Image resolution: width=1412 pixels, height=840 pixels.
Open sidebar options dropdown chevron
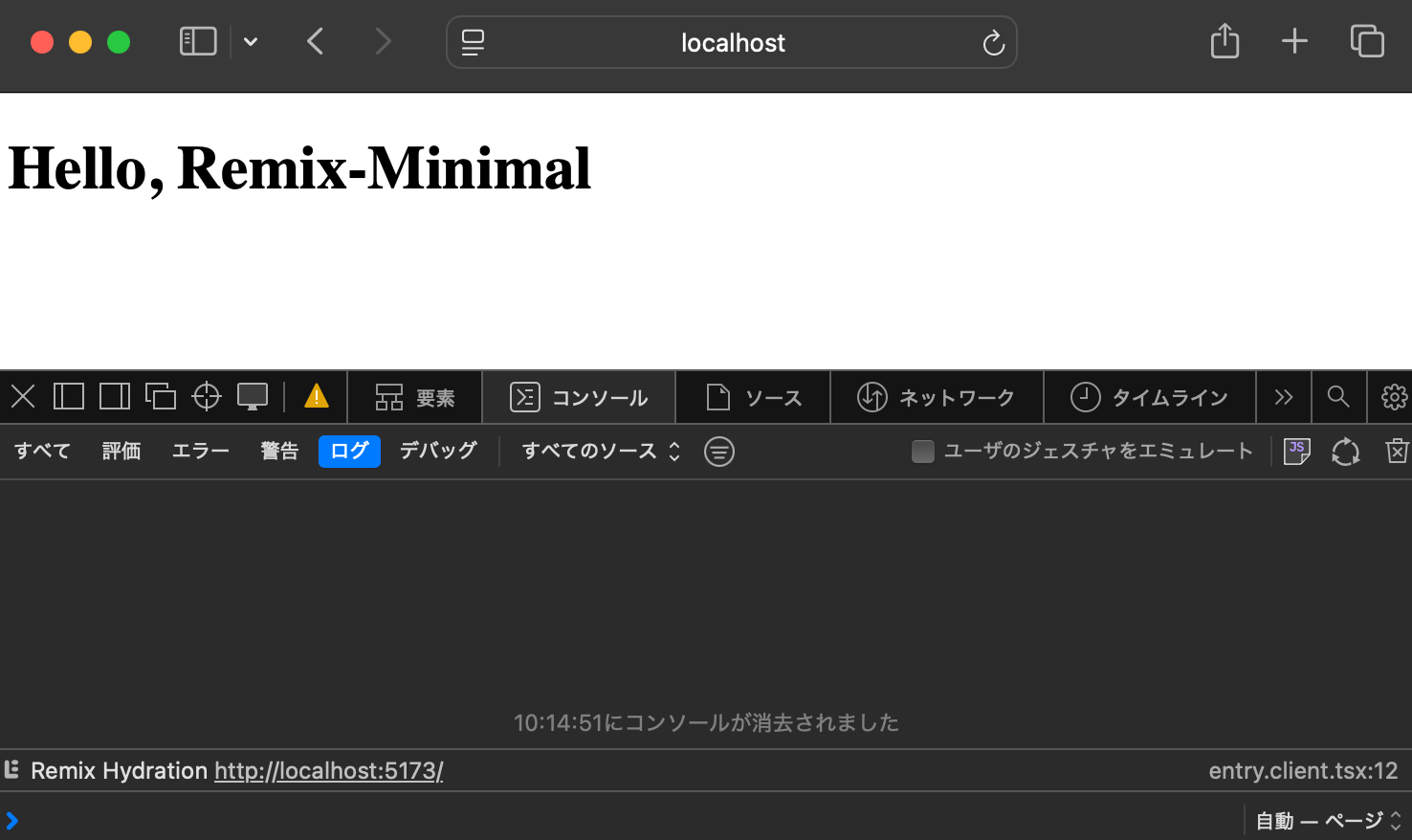[251, 42]
